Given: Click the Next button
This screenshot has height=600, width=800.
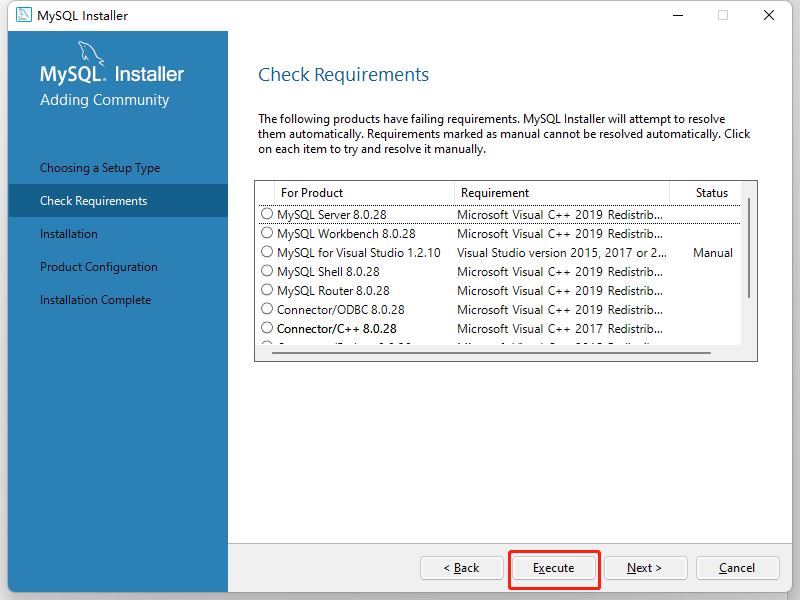Looking at the screenshot, I should point(645,568).
